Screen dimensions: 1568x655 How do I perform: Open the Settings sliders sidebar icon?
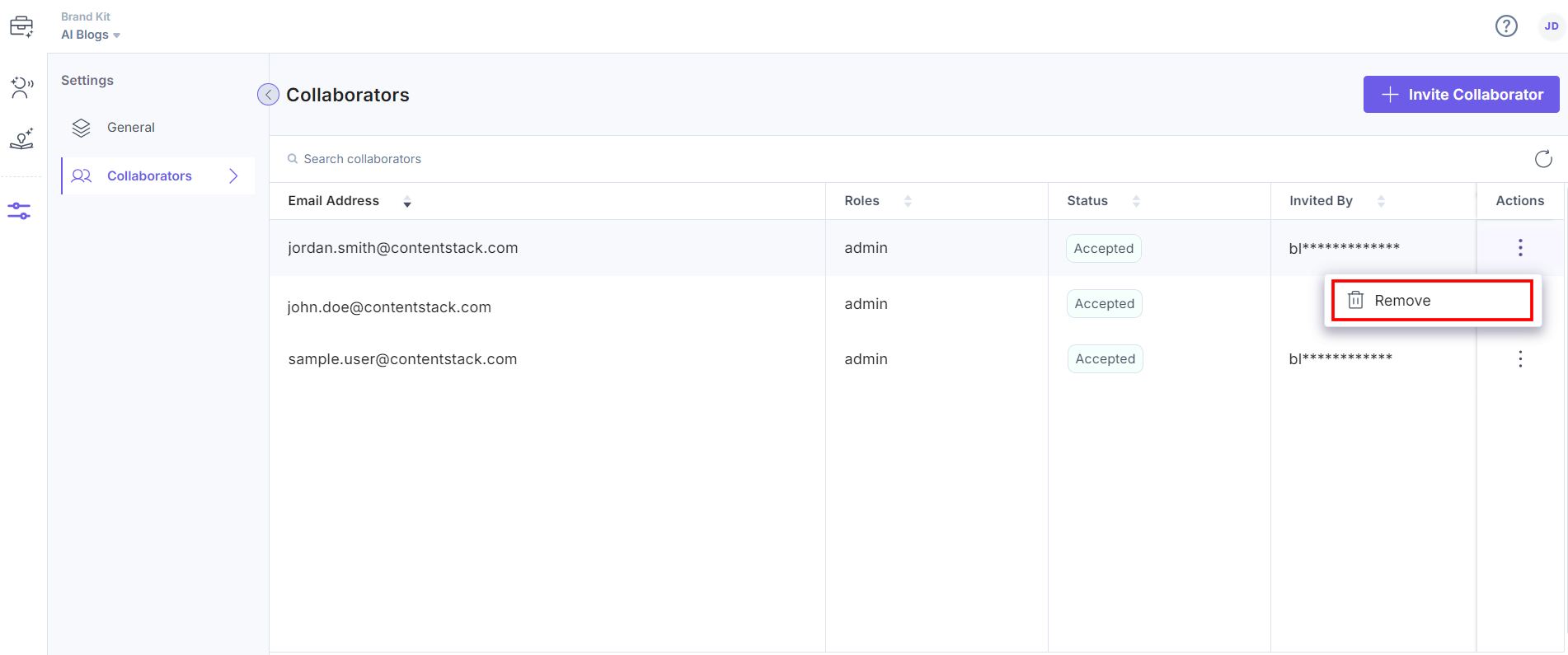pos(19,211)
